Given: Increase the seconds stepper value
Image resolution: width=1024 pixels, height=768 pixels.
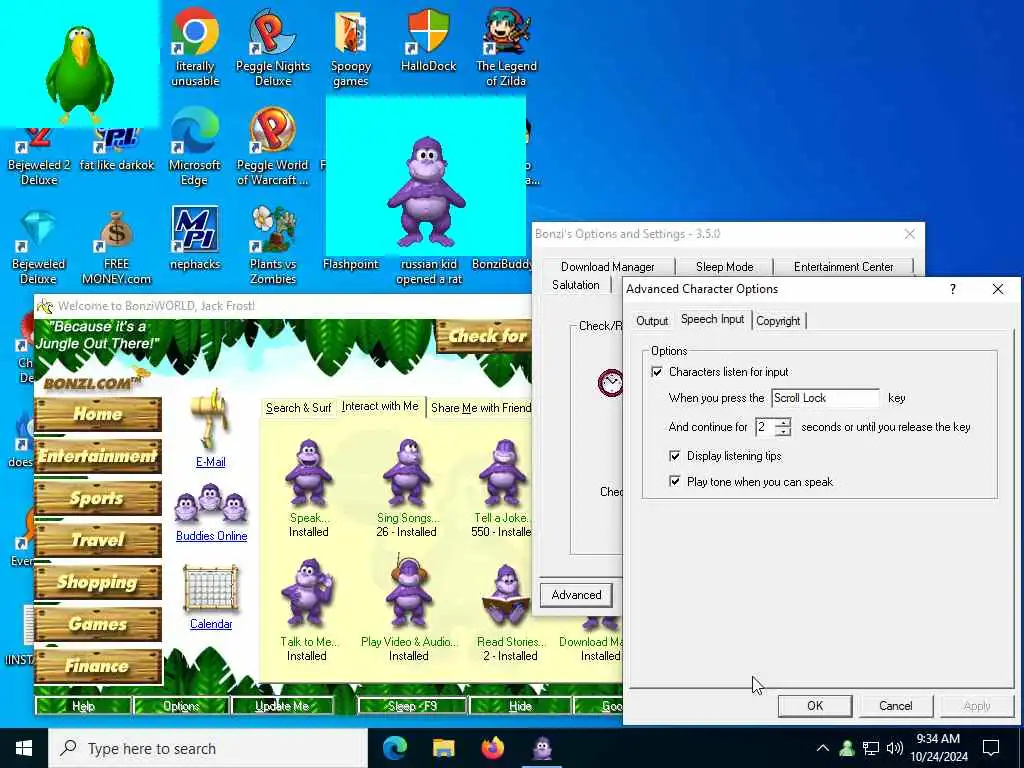Looking at the screenshot, I should (783, 422).
